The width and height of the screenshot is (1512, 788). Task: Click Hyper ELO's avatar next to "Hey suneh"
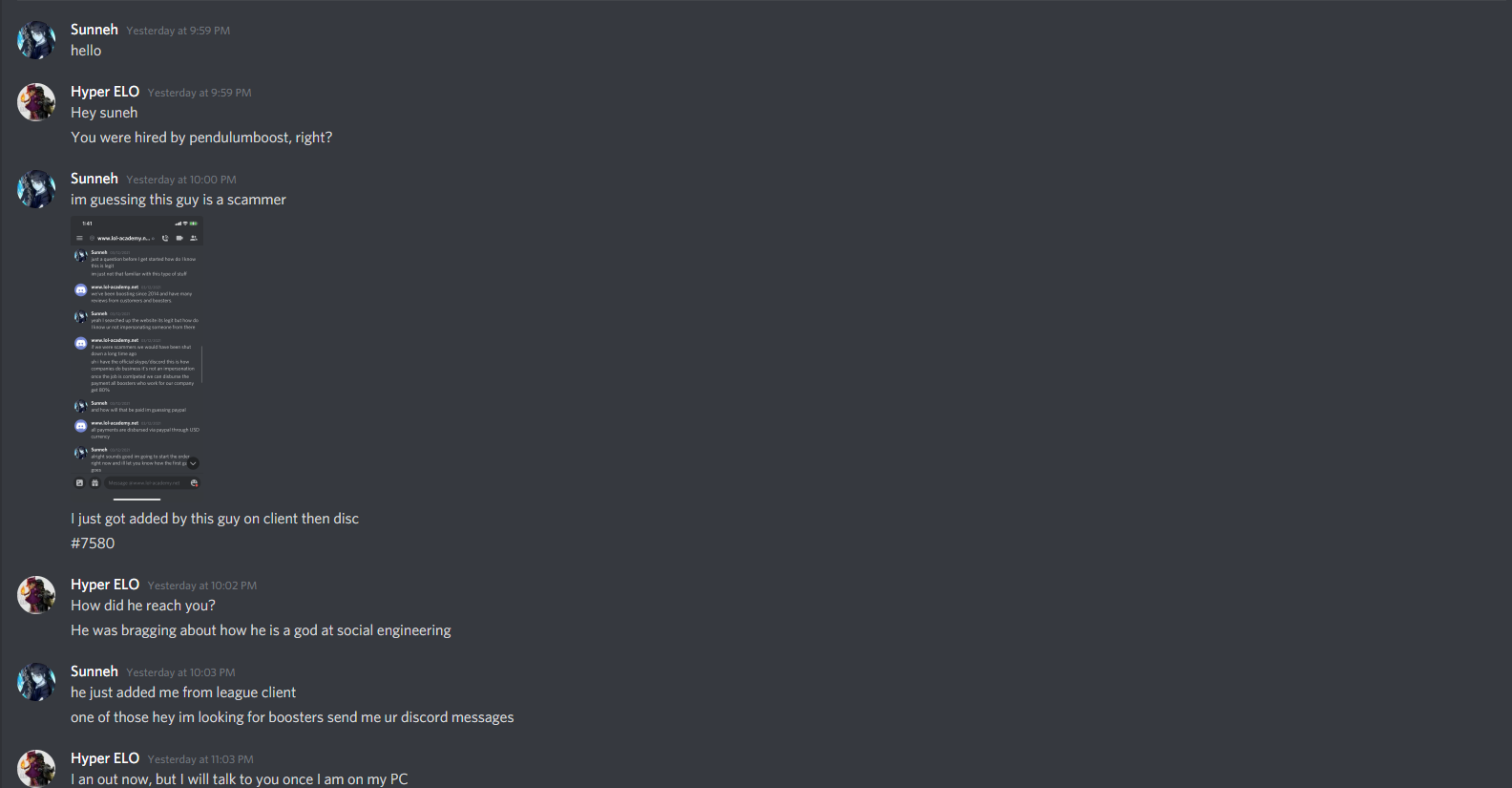36,102
